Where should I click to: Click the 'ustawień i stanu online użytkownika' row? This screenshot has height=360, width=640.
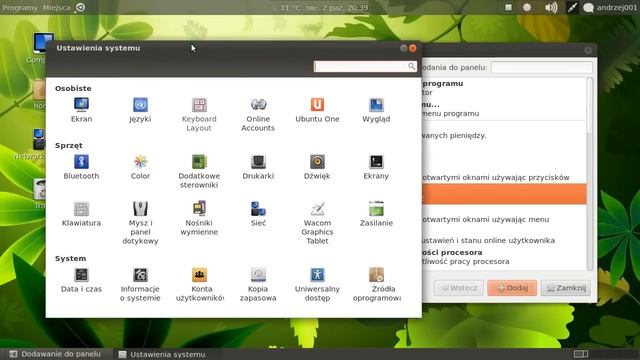pos(504,240)
